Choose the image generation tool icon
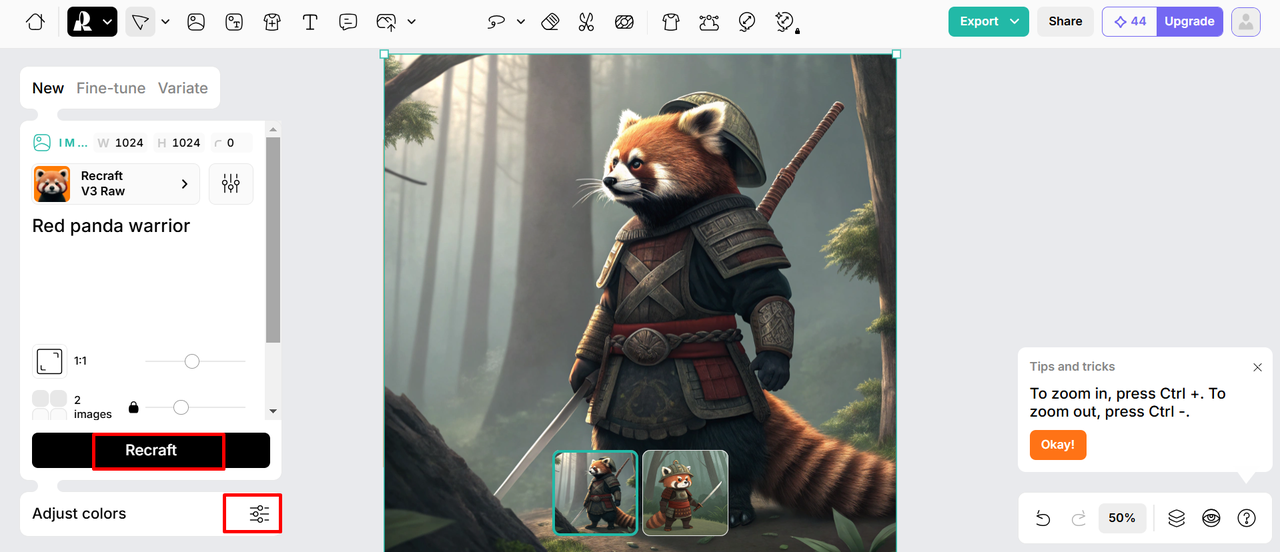 coord(196,21)
